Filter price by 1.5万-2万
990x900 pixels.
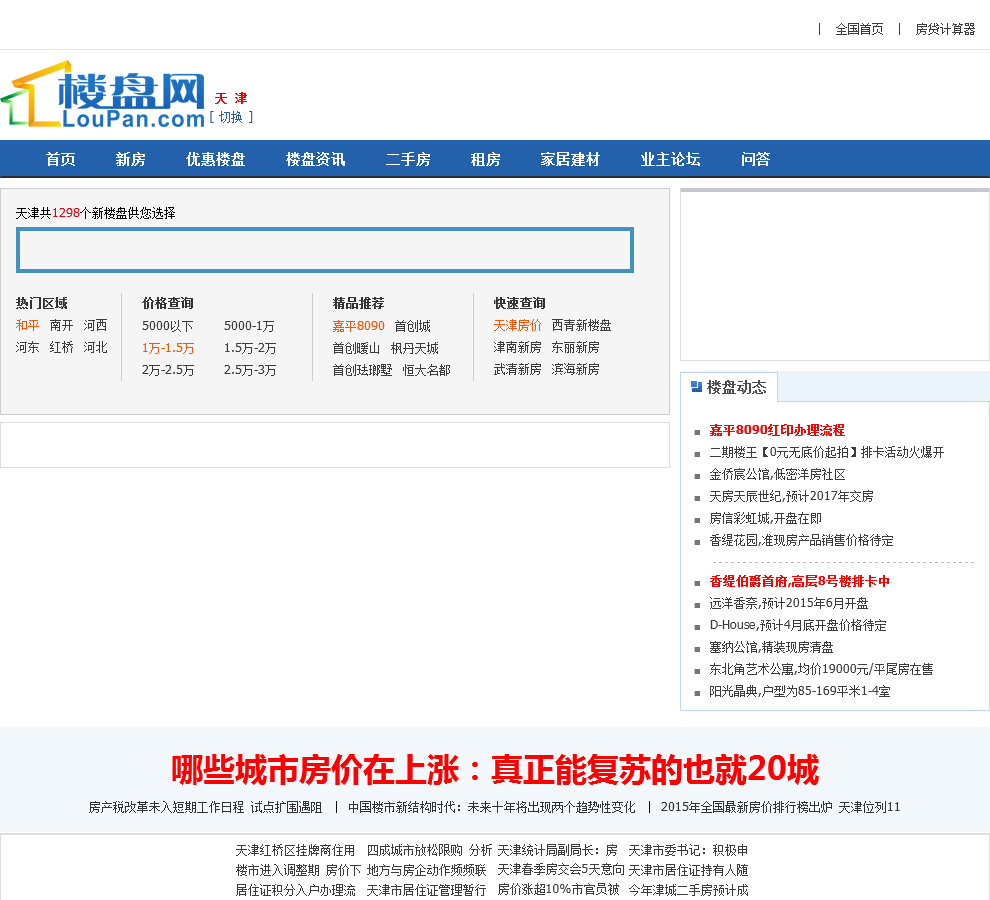click(249, 348)
